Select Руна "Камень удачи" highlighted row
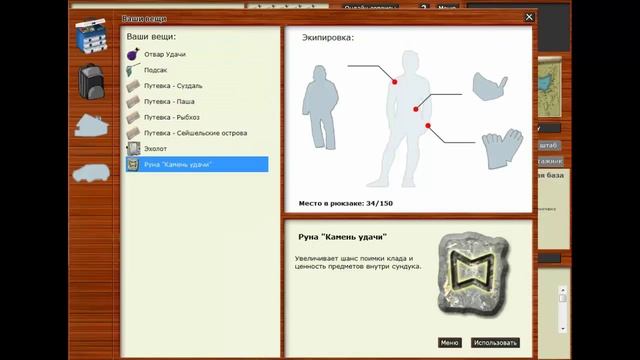The width and height of the screenshot is (640, 360). [x=197, y=164]
